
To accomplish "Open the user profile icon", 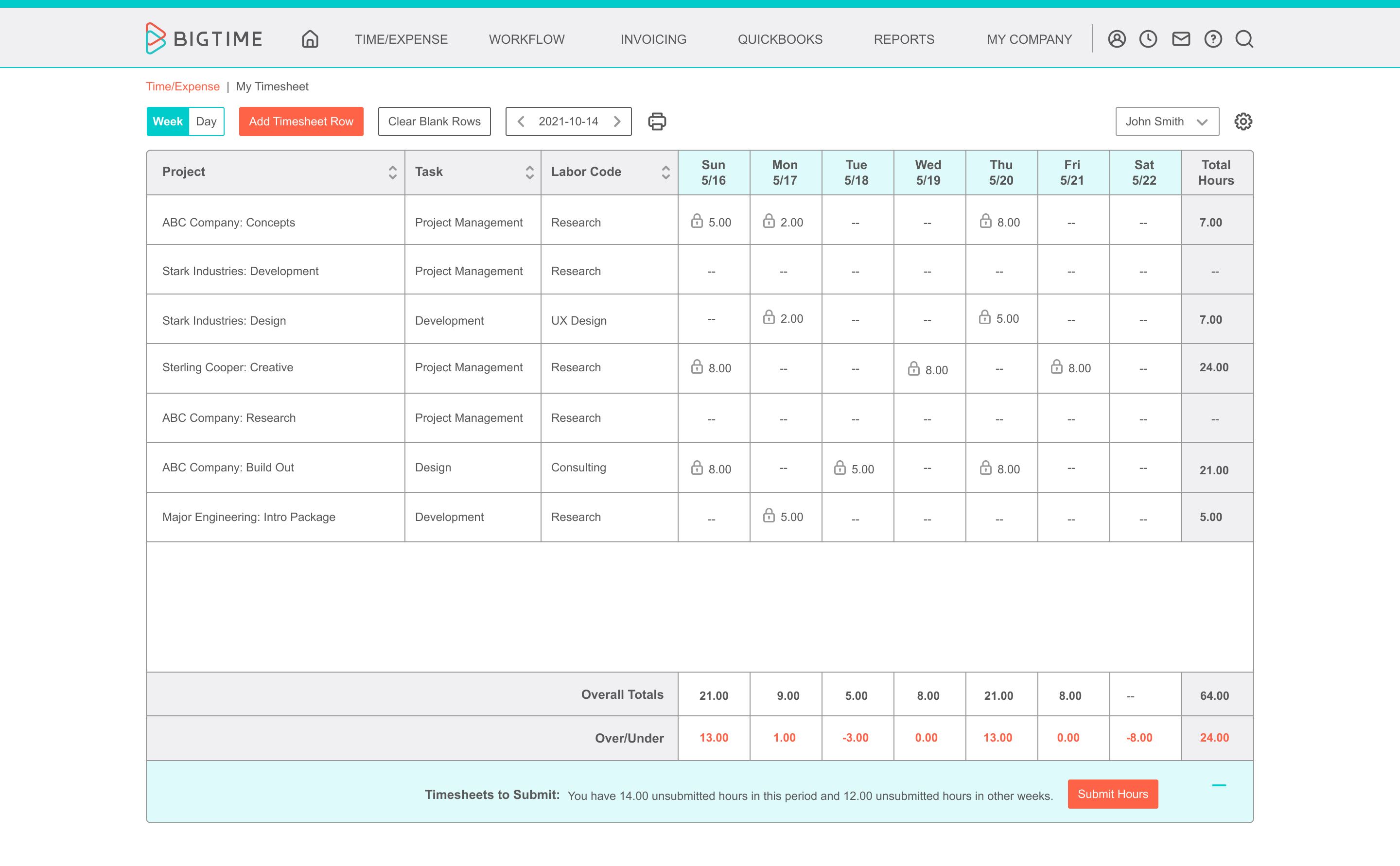I will (1117, 39).
